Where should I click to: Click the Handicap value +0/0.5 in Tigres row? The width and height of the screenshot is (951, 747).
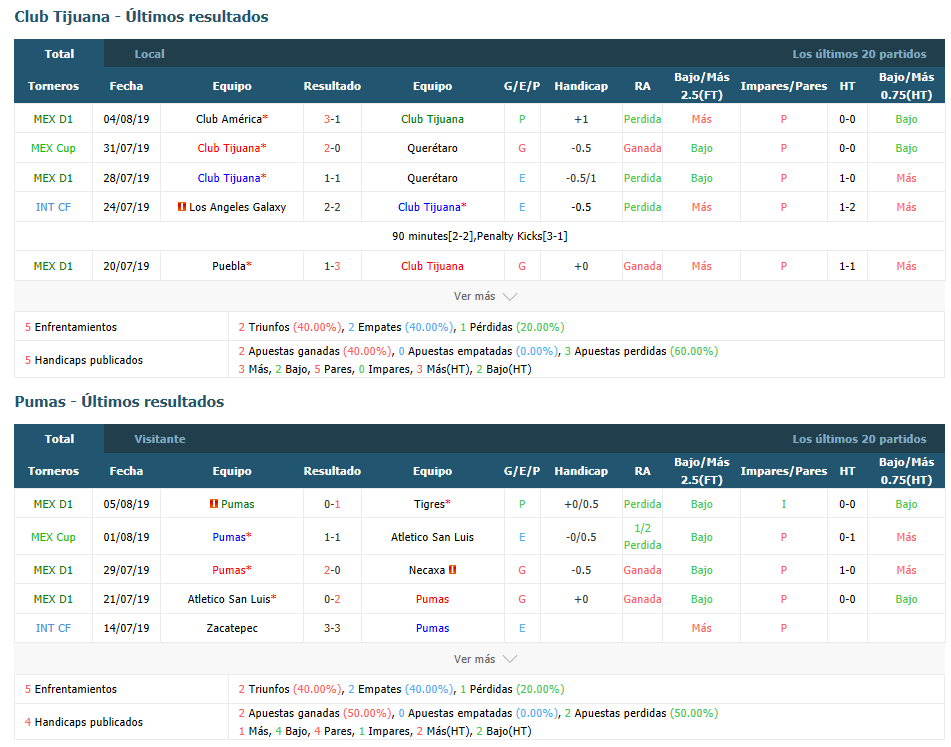pyautogui.click(x=581, y=504)
